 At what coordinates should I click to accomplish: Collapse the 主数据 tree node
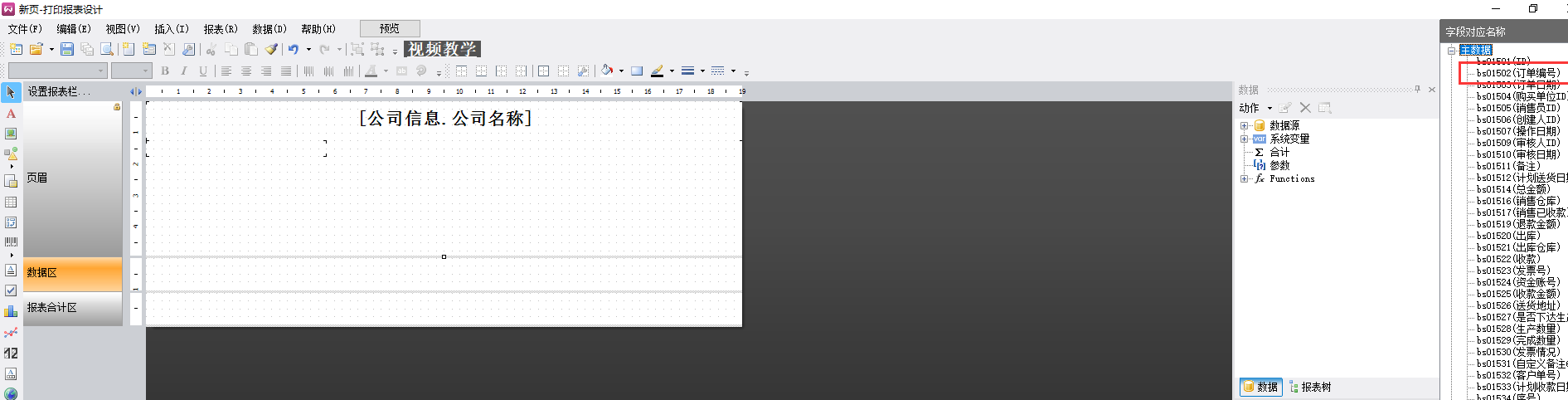point(1451,51)
